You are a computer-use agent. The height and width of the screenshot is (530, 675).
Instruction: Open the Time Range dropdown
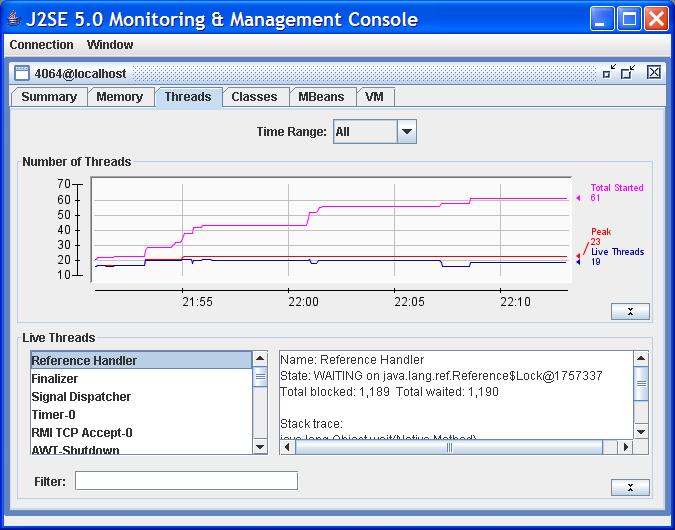pos(406,131)
